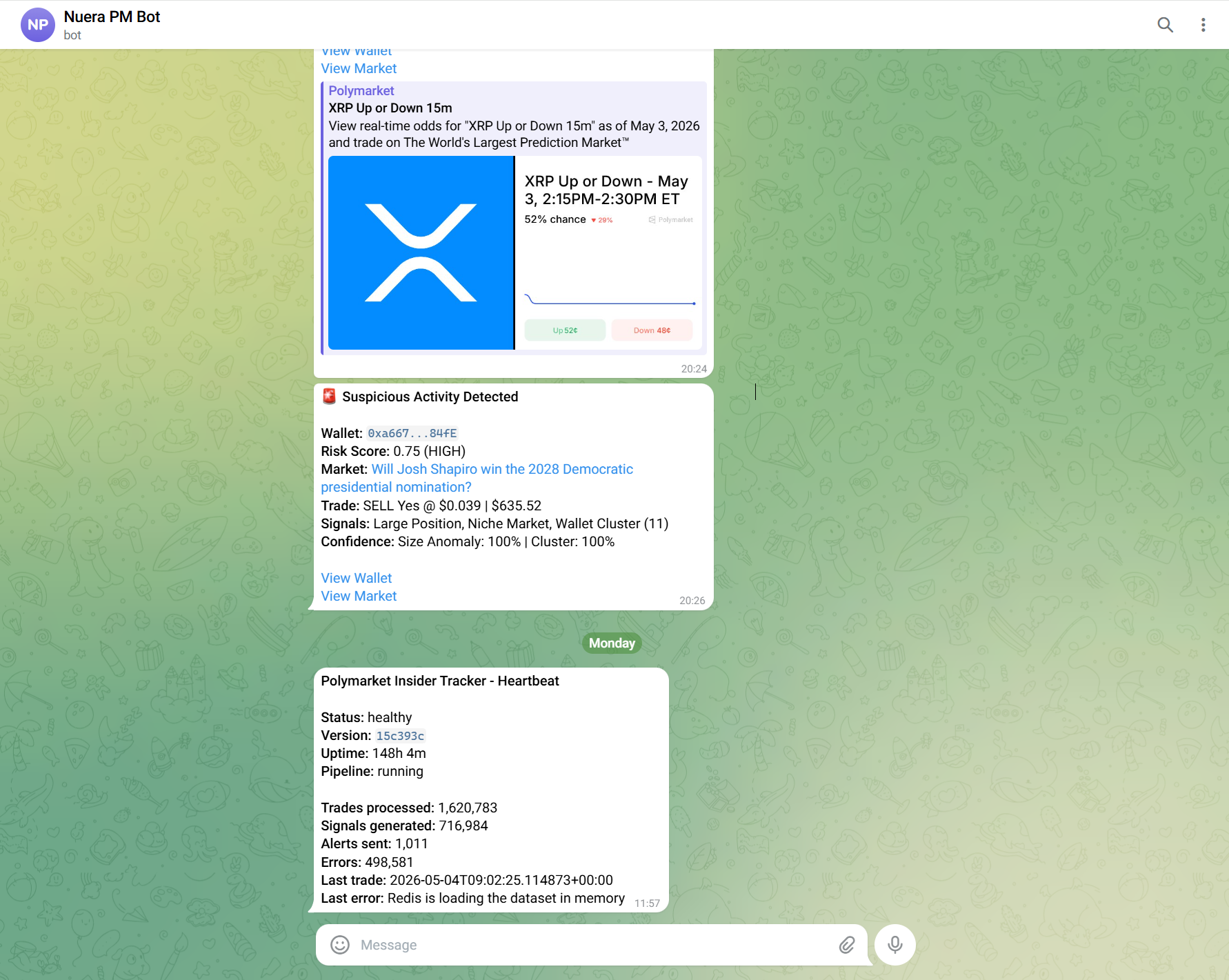Open the three-dot more options menu

(1203, 25)
